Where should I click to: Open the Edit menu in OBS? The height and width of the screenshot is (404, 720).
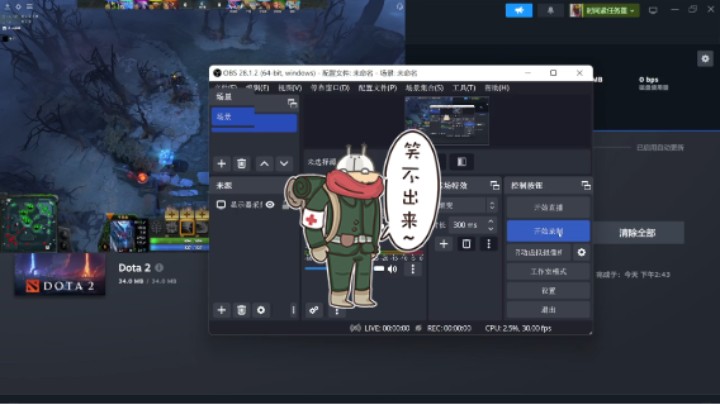tap(257, 88)
